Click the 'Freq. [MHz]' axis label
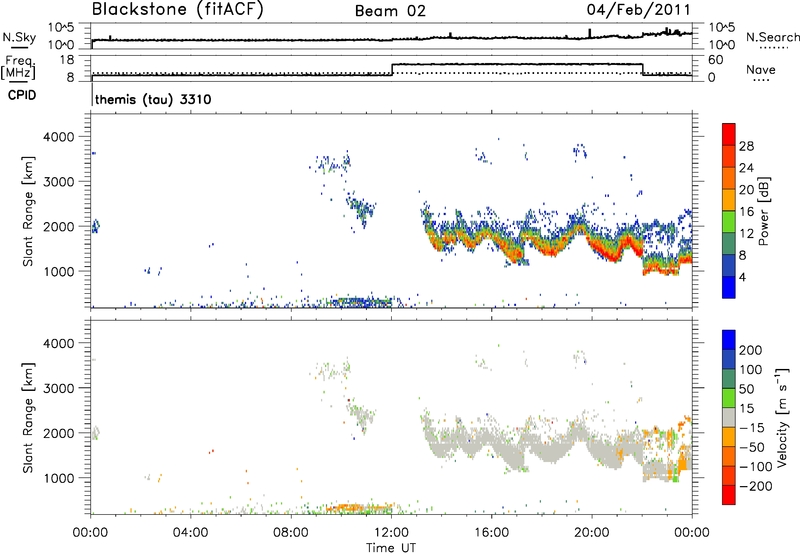The image size is (800, 554). (18, 67)
